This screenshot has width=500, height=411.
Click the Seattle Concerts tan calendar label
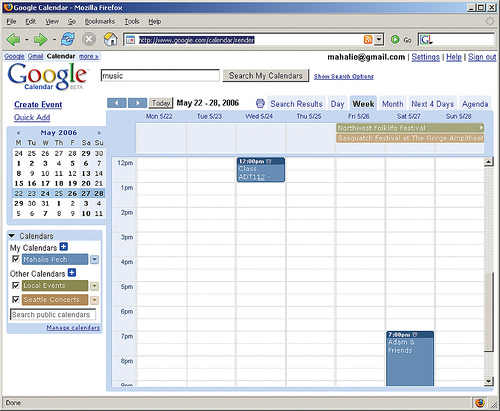[x=55, y=300]
